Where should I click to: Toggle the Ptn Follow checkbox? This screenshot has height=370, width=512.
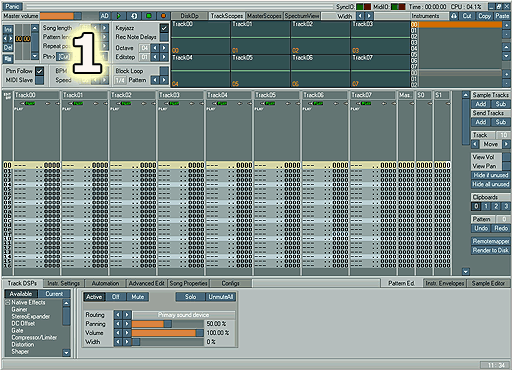(39, 71)
